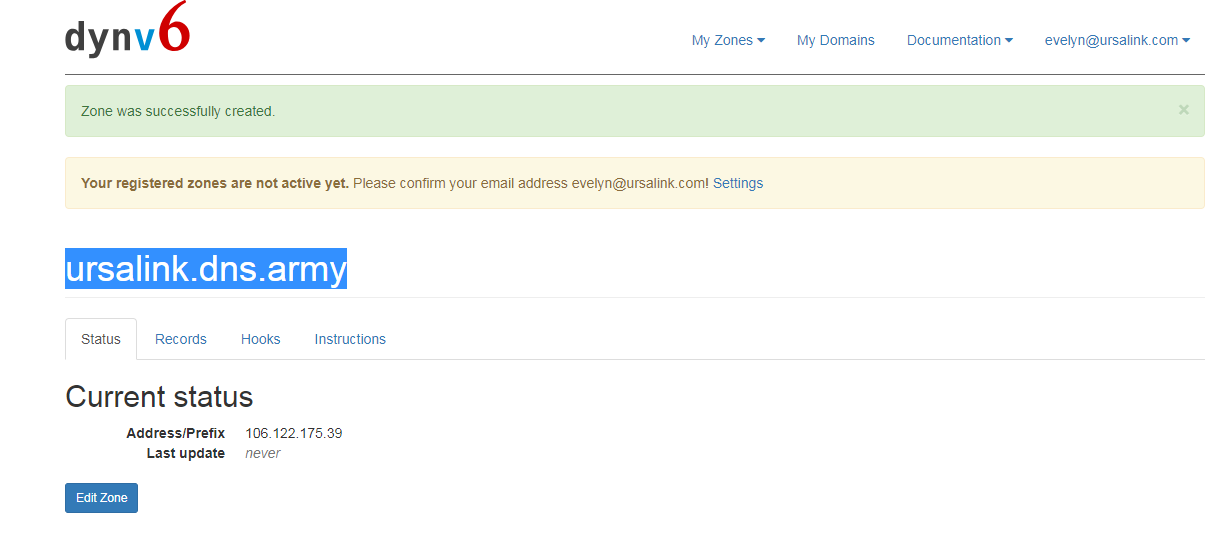
Task: Select the Status tab
Action: click(x=101, y=339)
